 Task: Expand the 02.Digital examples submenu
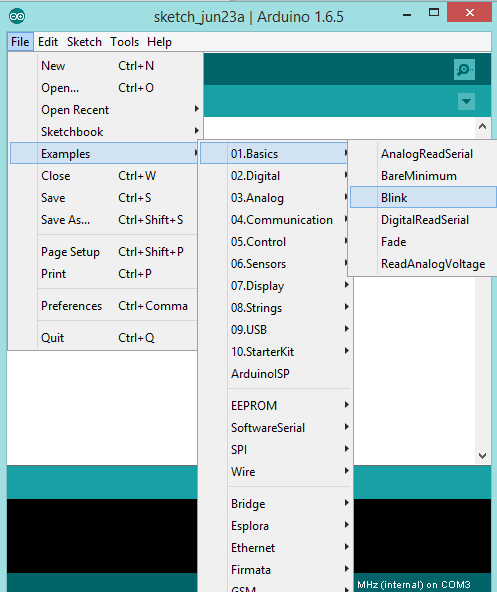(275, 176)
